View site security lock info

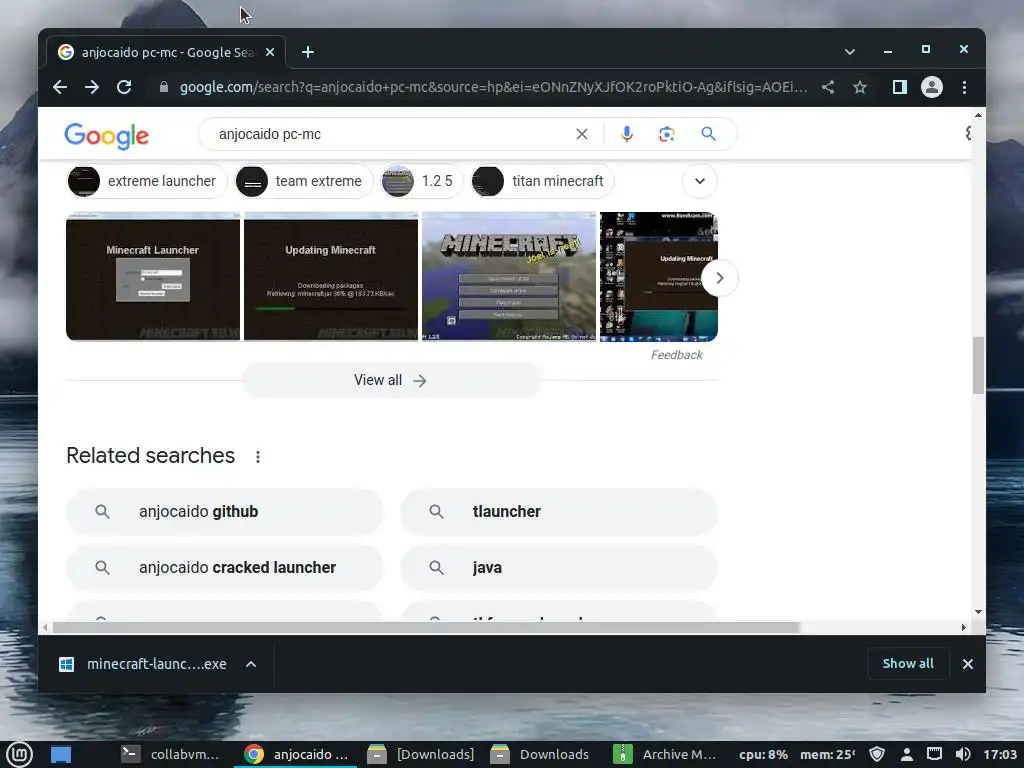(x=164, y=87)
